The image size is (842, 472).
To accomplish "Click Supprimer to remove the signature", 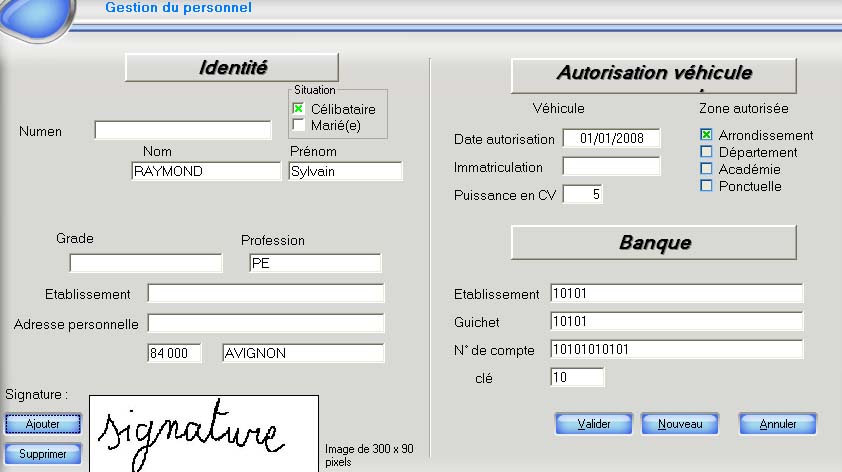I will [x=42, y=454].
